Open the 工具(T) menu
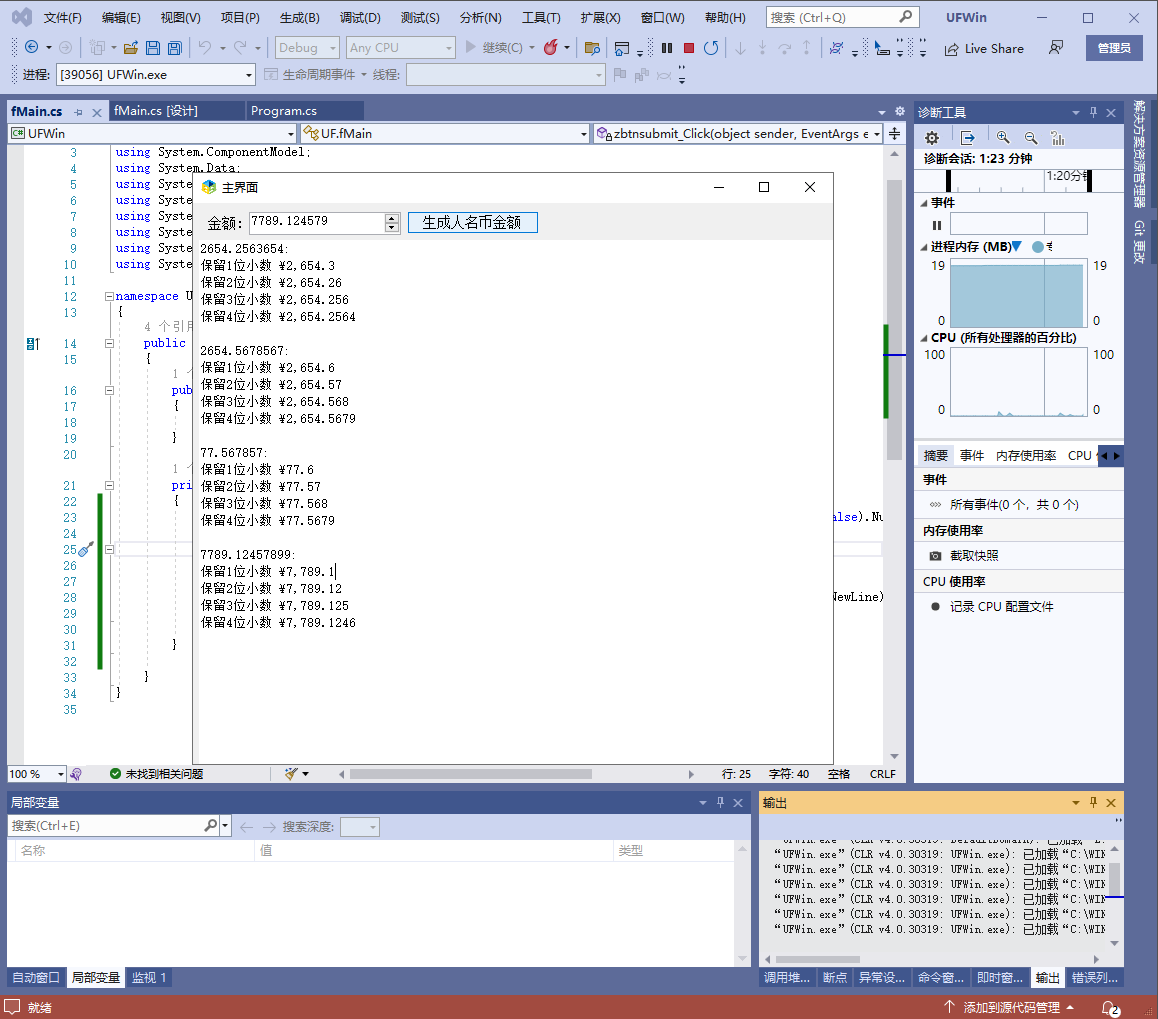The image size is (1158, 1019). [x=541, y=18]
